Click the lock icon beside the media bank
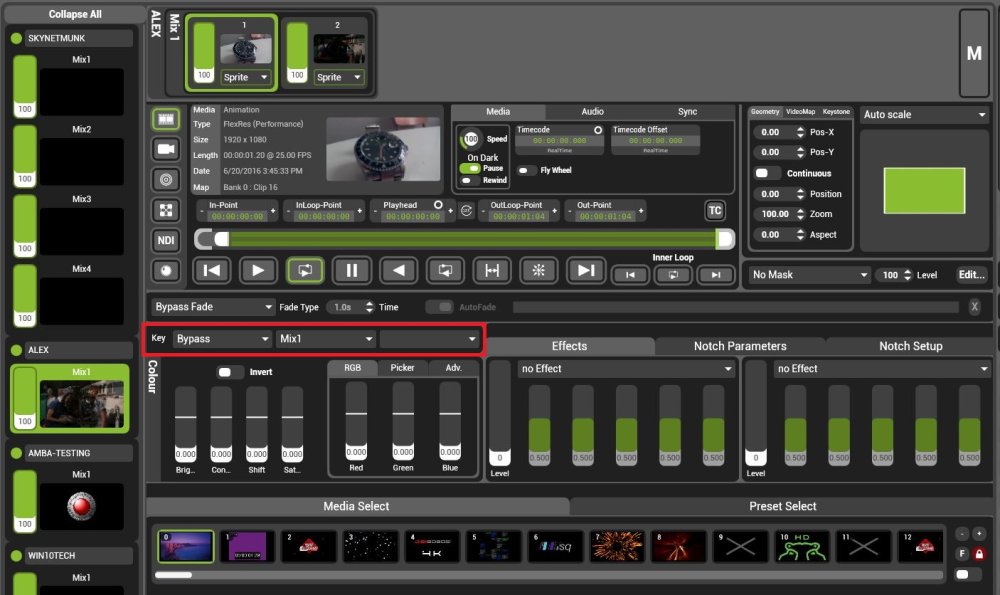The width and height of the screenshot is (1000, 595). coord(979,554)
